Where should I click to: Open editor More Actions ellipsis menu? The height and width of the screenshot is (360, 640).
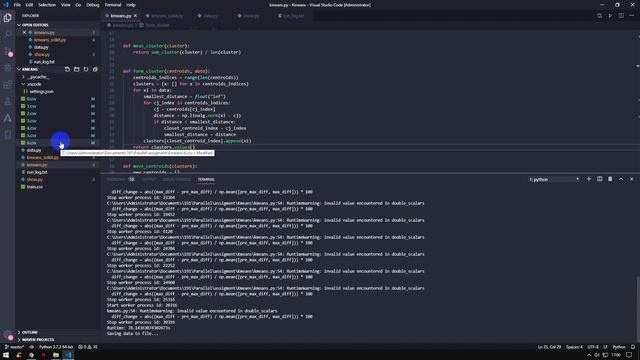click(x=631, y=16)
